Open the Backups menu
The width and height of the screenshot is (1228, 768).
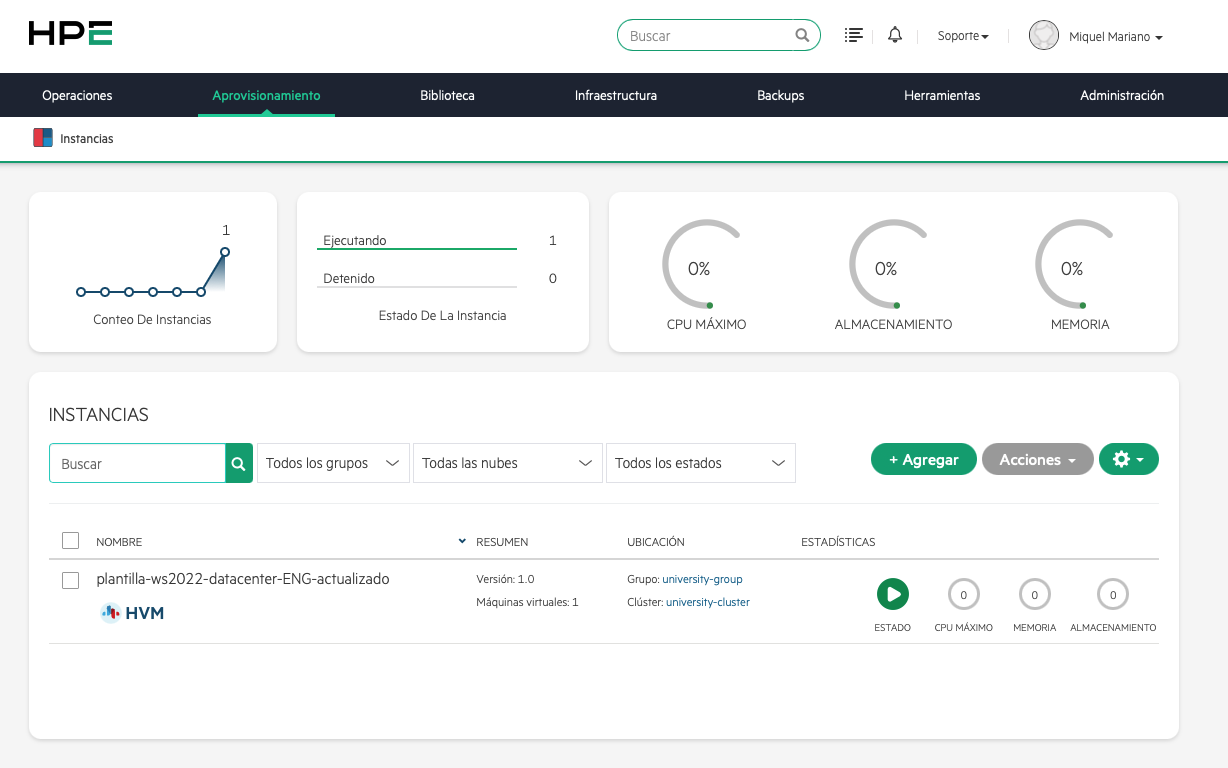[780, 96]
